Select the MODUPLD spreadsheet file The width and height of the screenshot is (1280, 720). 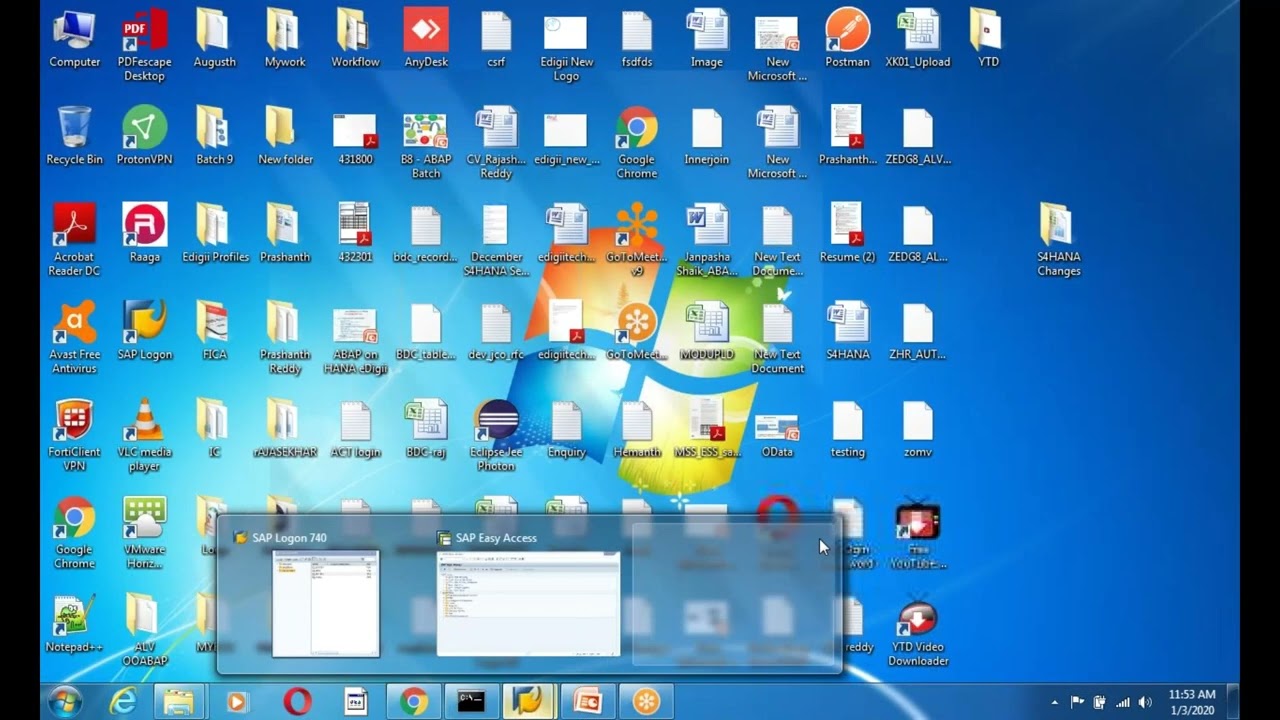pyautogui.click(x=706, y=332)
